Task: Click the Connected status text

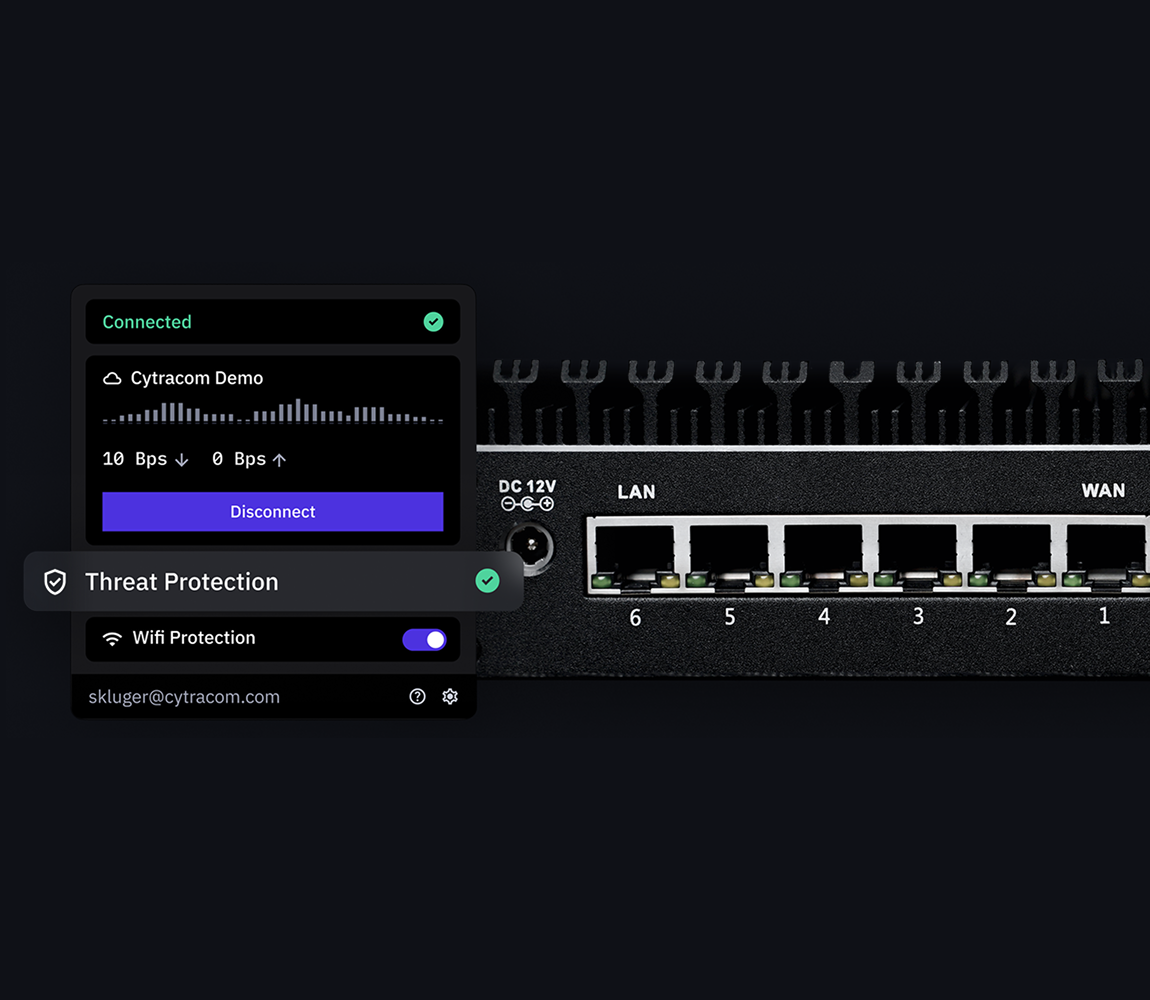Action: pos(147,321)
